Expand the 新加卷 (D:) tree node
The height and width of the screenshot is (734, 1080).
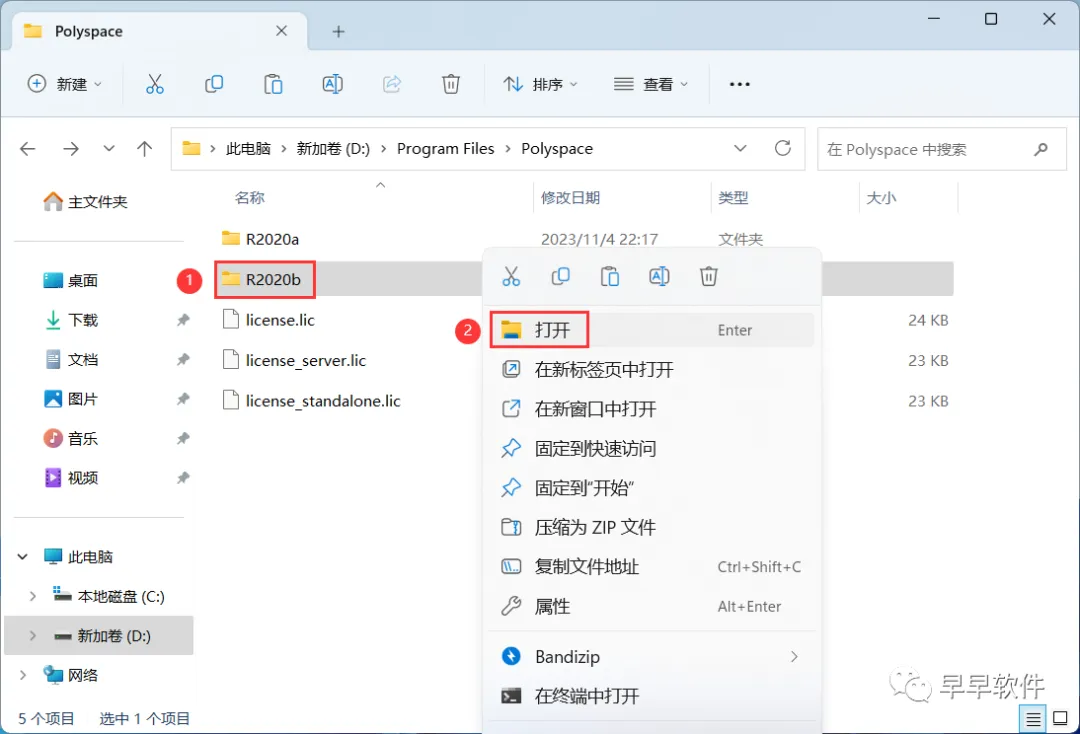tap(32, 636)
